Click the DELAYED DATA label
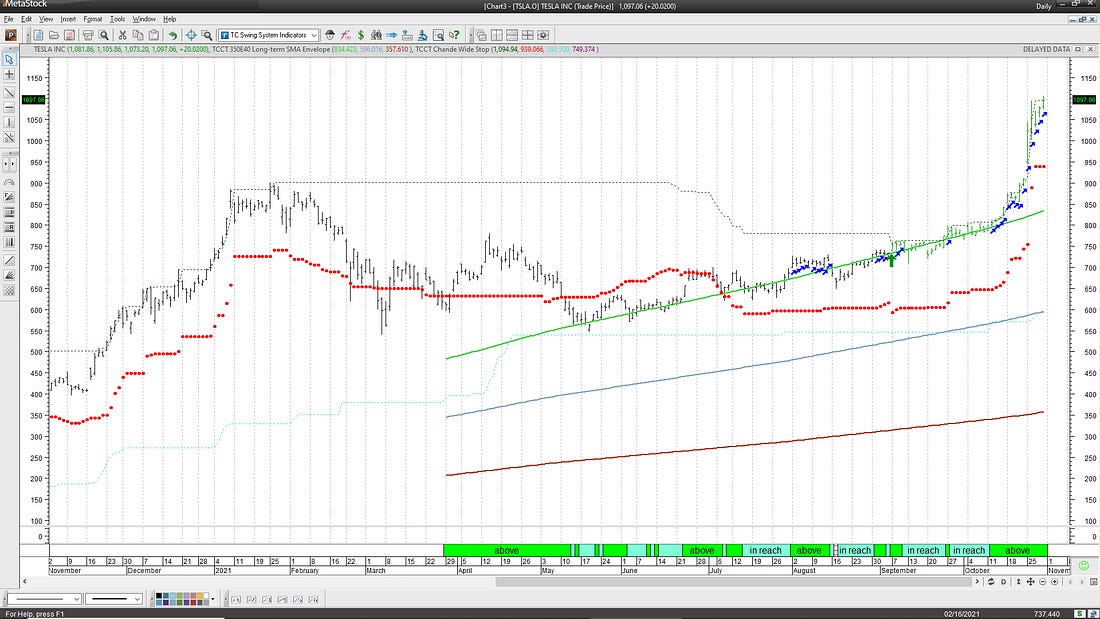Viewport: 1100px width, 619px height. (1046, 49)
